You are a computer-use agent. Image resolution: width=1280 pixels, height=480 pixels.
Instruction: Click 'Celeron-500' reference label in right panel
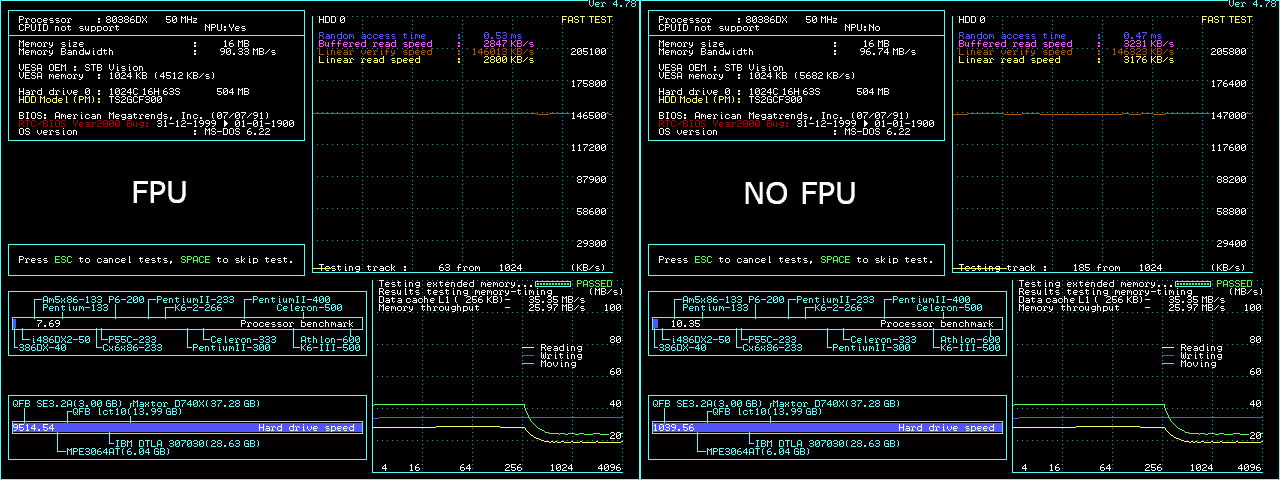pyautogui.click(x=951, y=308)
